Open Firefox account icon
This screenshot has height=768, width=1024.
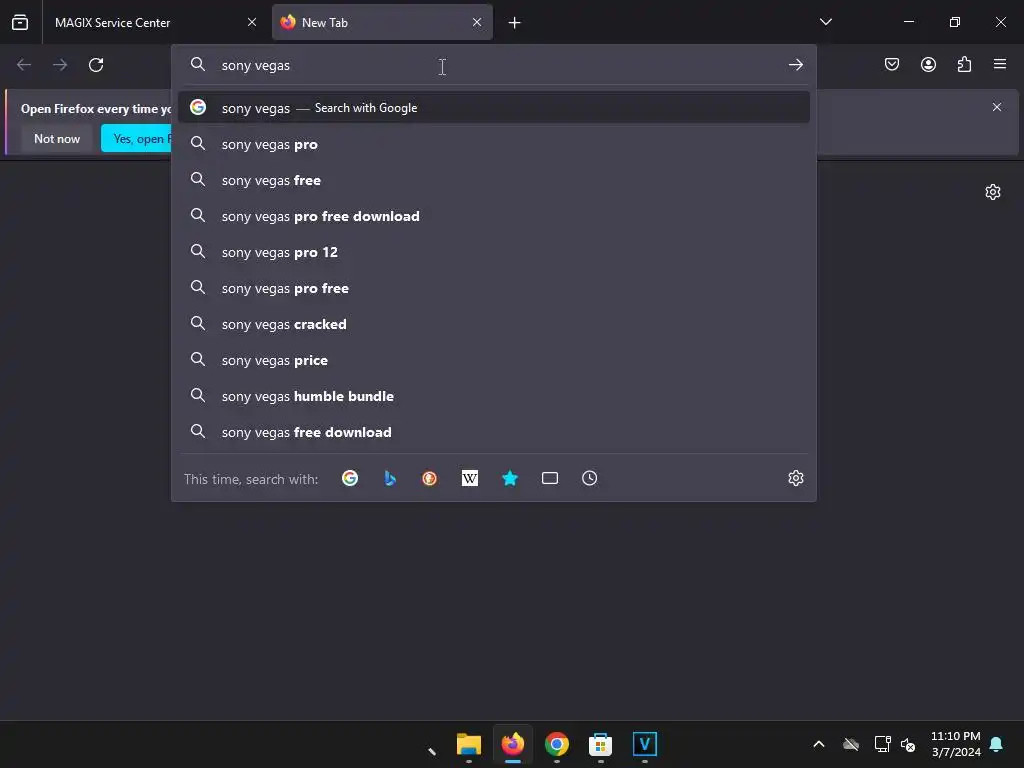click(x=928, y=64)
